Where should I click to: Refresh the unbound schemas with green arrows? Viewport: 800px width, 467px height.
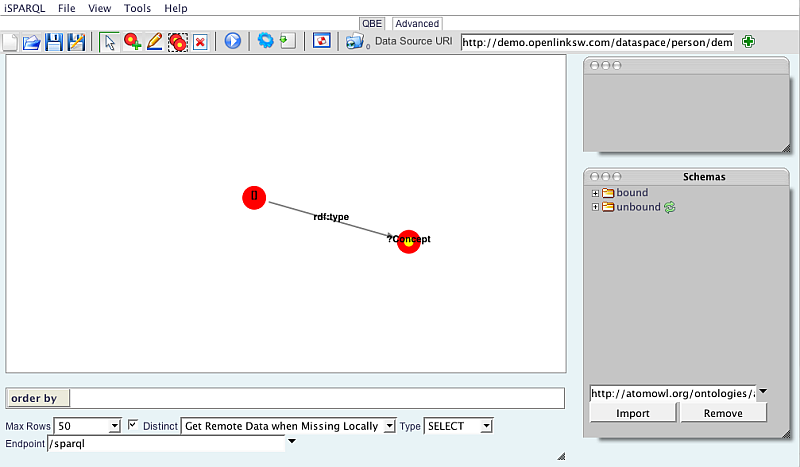(x=670, y=207)
